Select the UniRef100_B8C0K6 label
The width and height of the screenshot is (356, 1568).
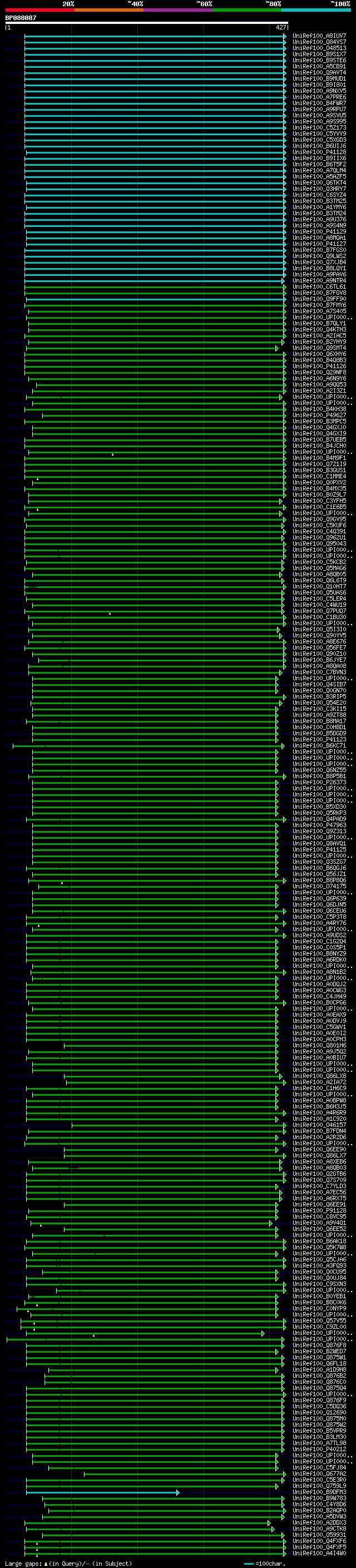coord(319,1302)
